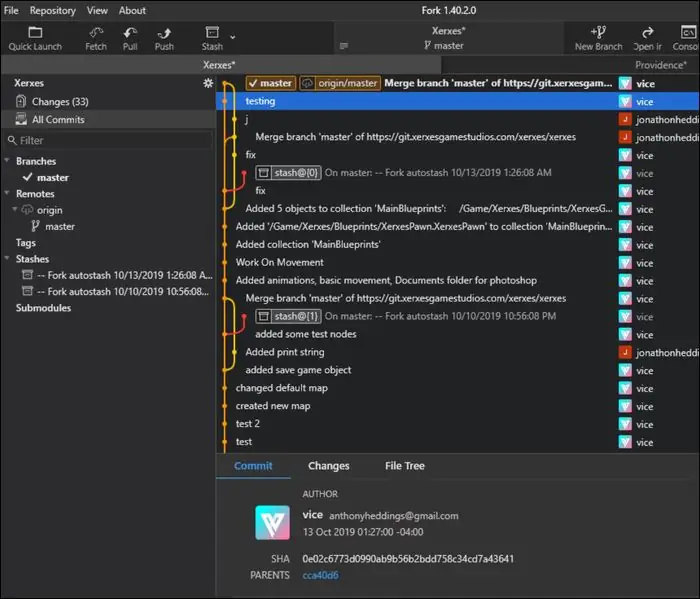Viewport: 700px width, 599px height.
Task: Open the Stash dropdown arrow
Action: [x=233, y=37]
